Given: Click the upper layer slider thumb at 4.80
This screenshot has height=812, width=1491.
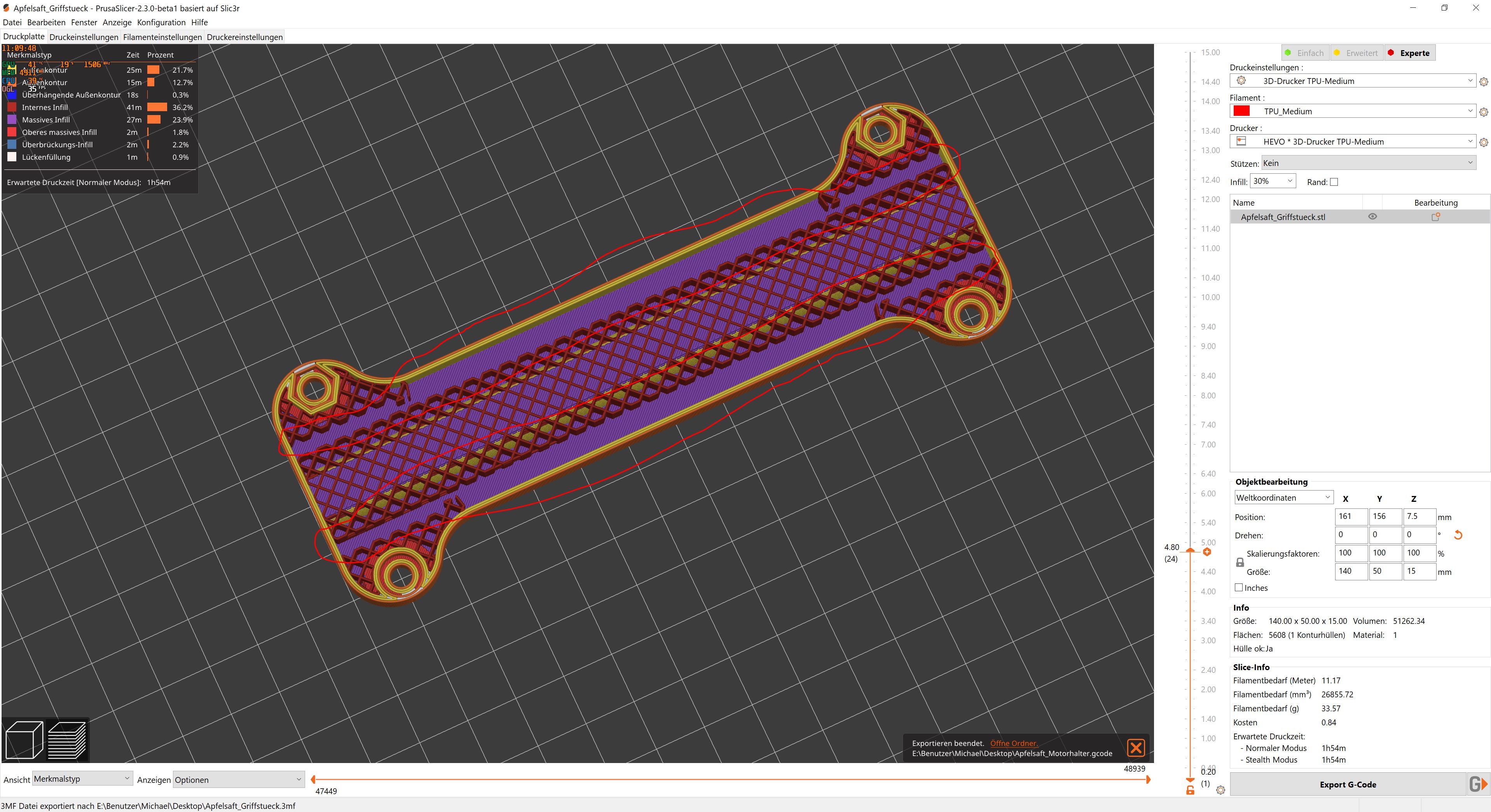Looking at the screenshot, I should [1190, 550].
